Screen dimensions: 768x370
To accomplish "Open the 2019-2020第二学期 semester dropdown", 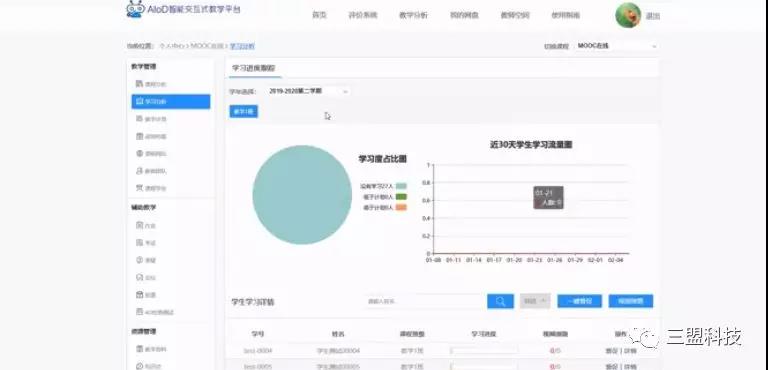I will (309, 91).
